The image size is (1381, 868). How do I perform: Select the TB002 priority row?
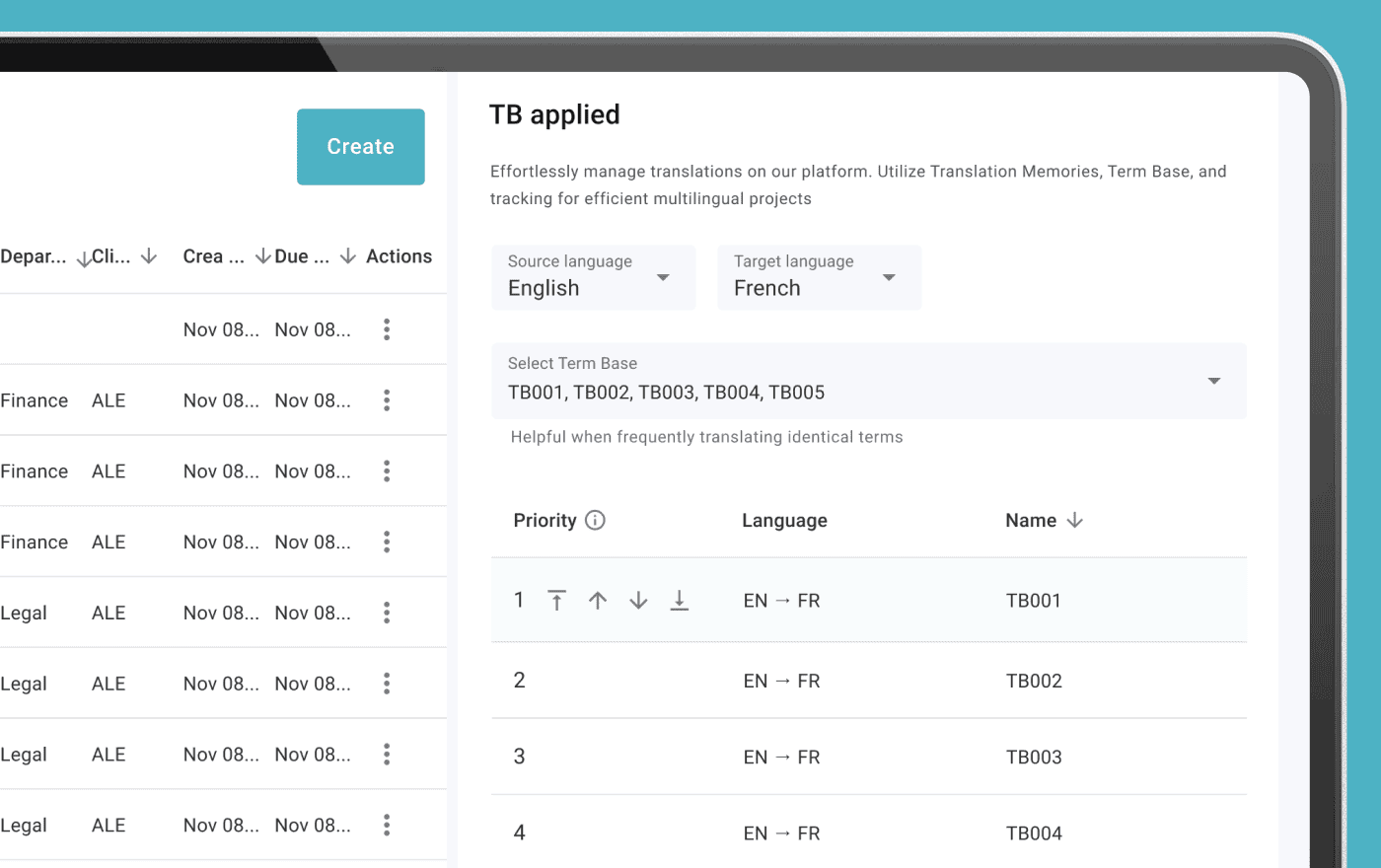pos(868,681)
